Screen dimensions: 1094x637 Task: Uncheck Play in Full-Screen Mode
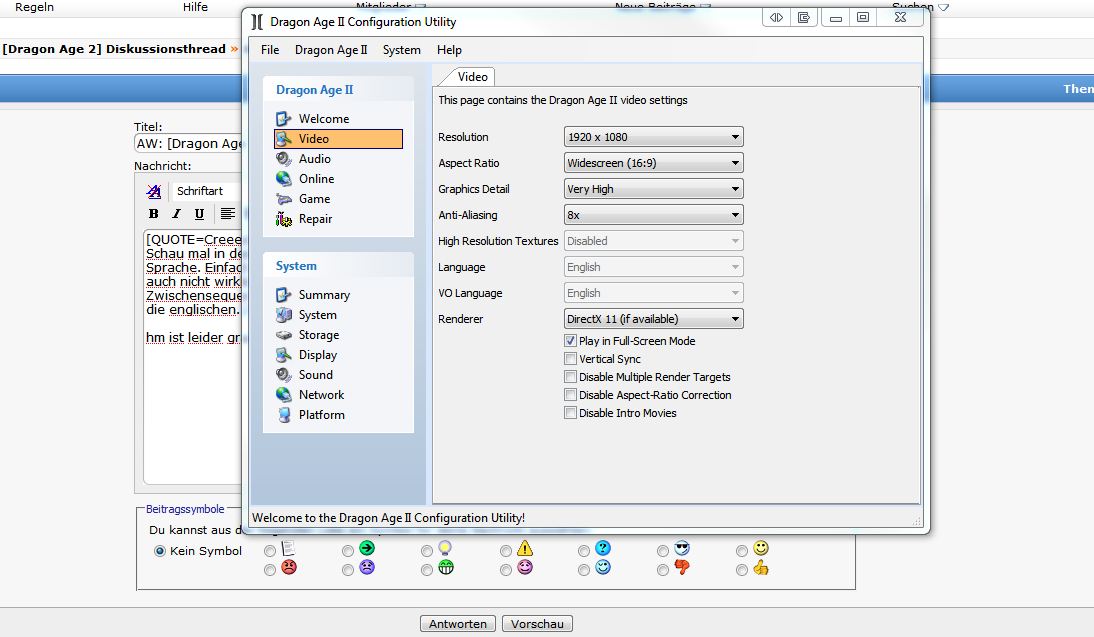570,340
